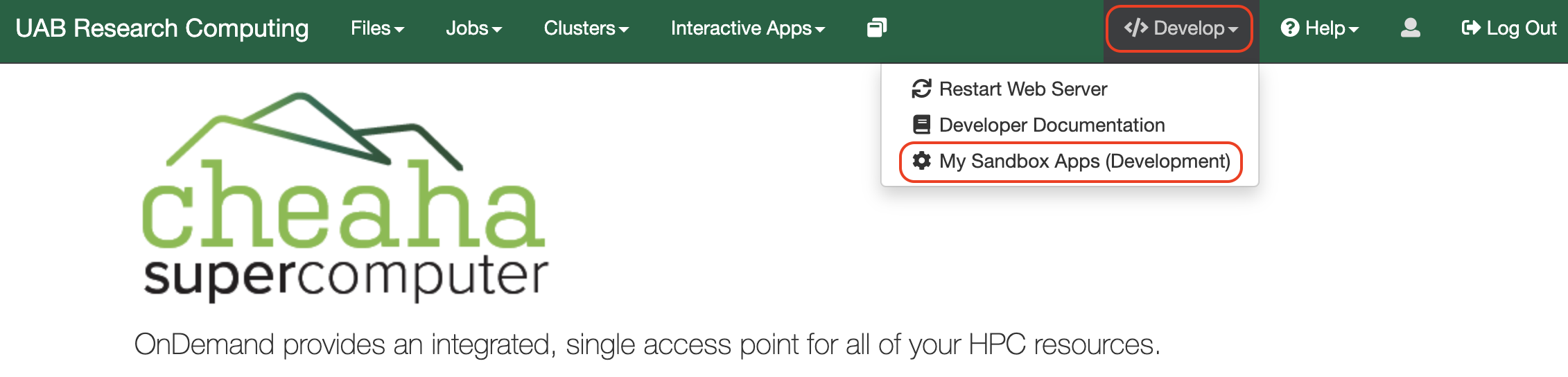Expand the Files dropdown menu

coord(377,28)
